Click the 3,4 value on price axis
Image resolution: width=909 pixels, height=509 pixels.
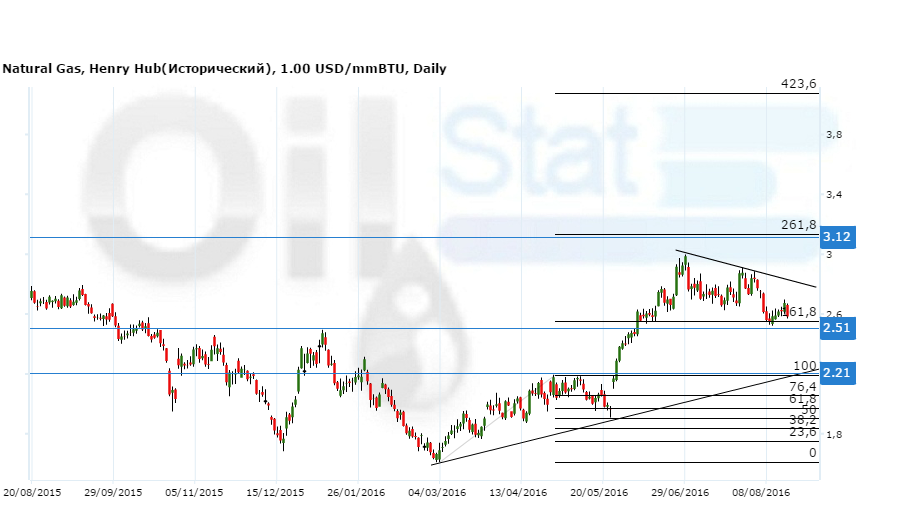[x=832, y=194]
